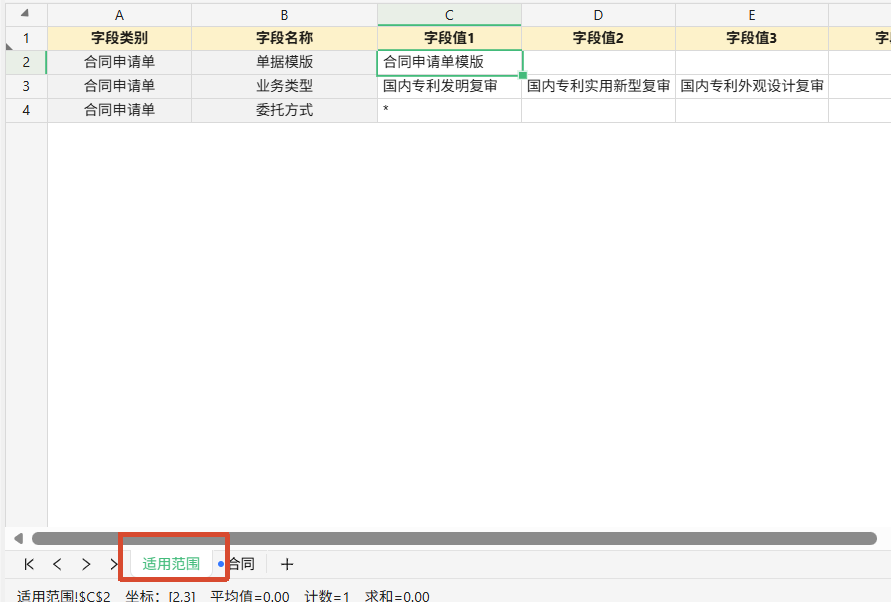Click the 求和=0.00 status bar entry

(397, 596)
